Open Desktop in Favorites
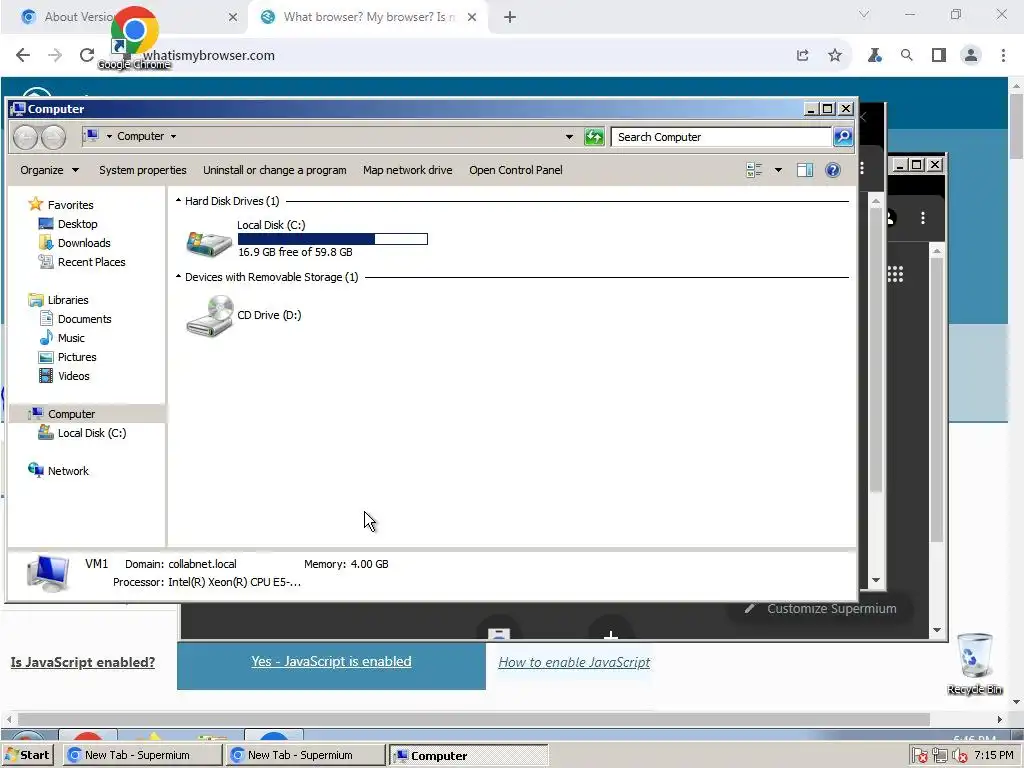 [77, 224]
